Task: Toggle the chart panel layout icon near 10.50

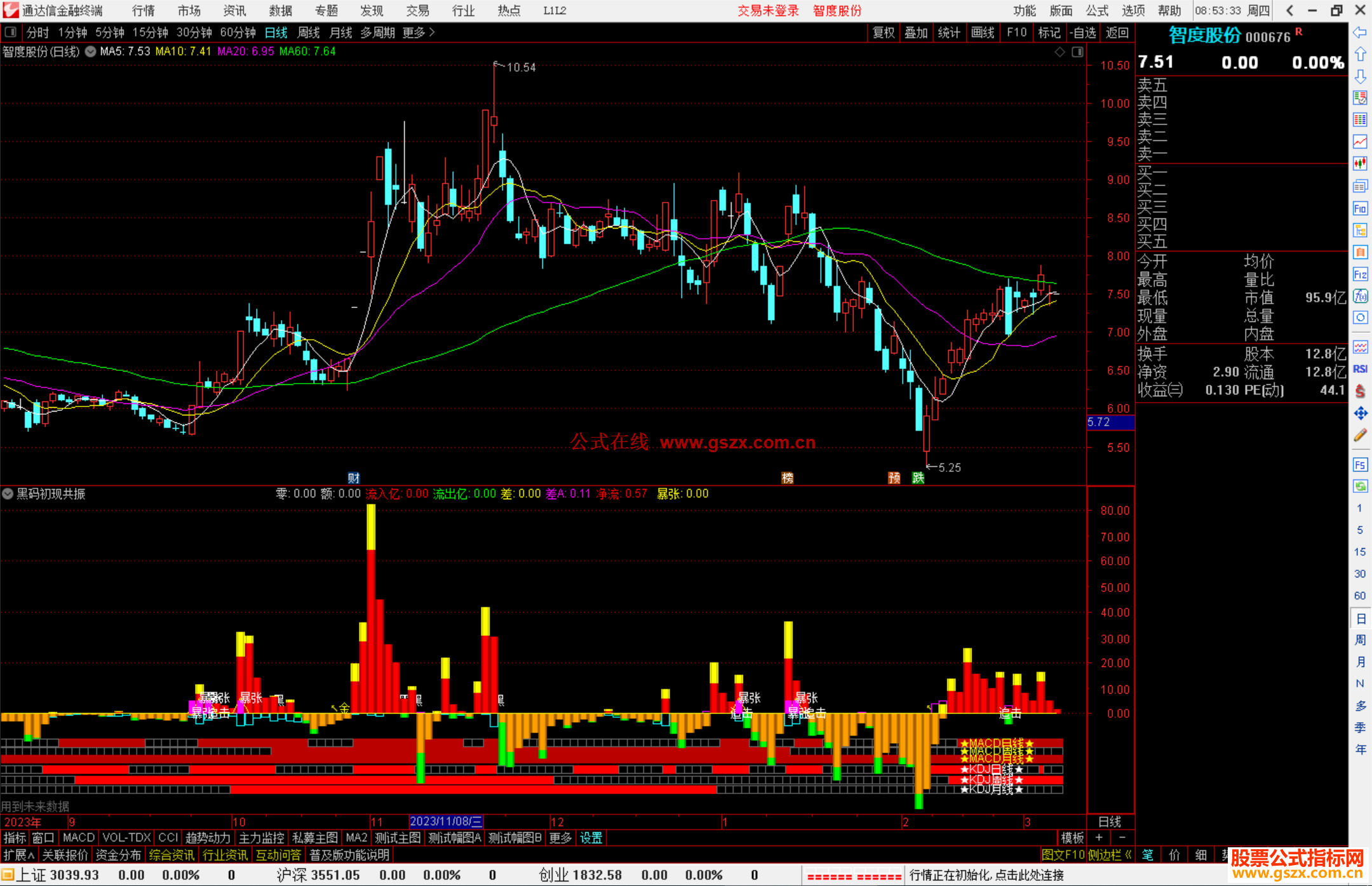Action: 1077,52
